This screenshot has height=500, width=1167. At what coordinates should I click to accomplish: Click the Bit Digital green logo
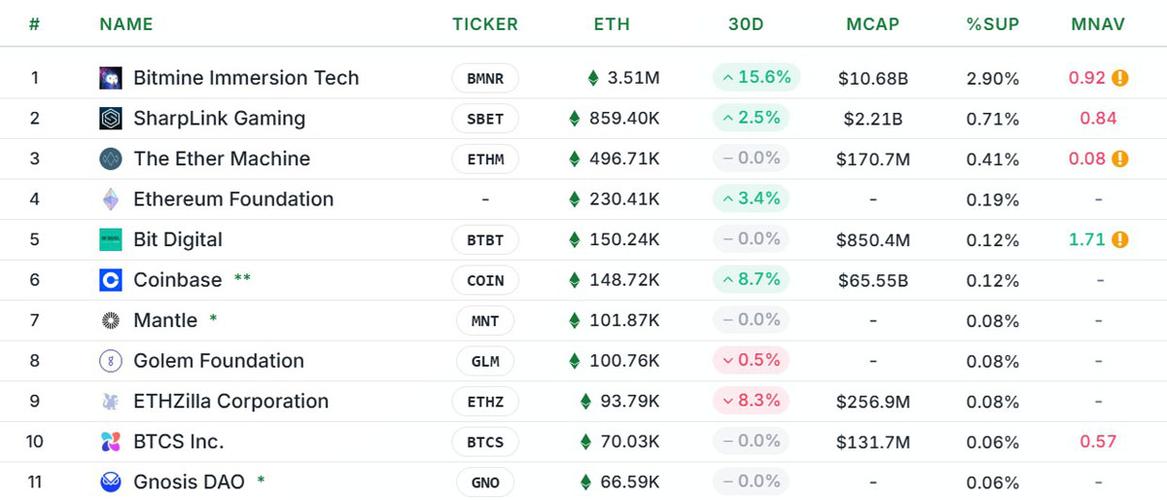click(x=111, y=240)
